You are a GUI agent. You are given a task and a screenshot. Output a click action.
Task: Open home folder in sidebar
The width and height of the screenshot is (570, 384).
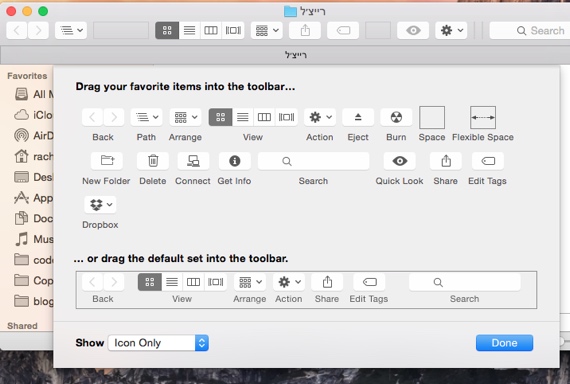pos(33,156)
